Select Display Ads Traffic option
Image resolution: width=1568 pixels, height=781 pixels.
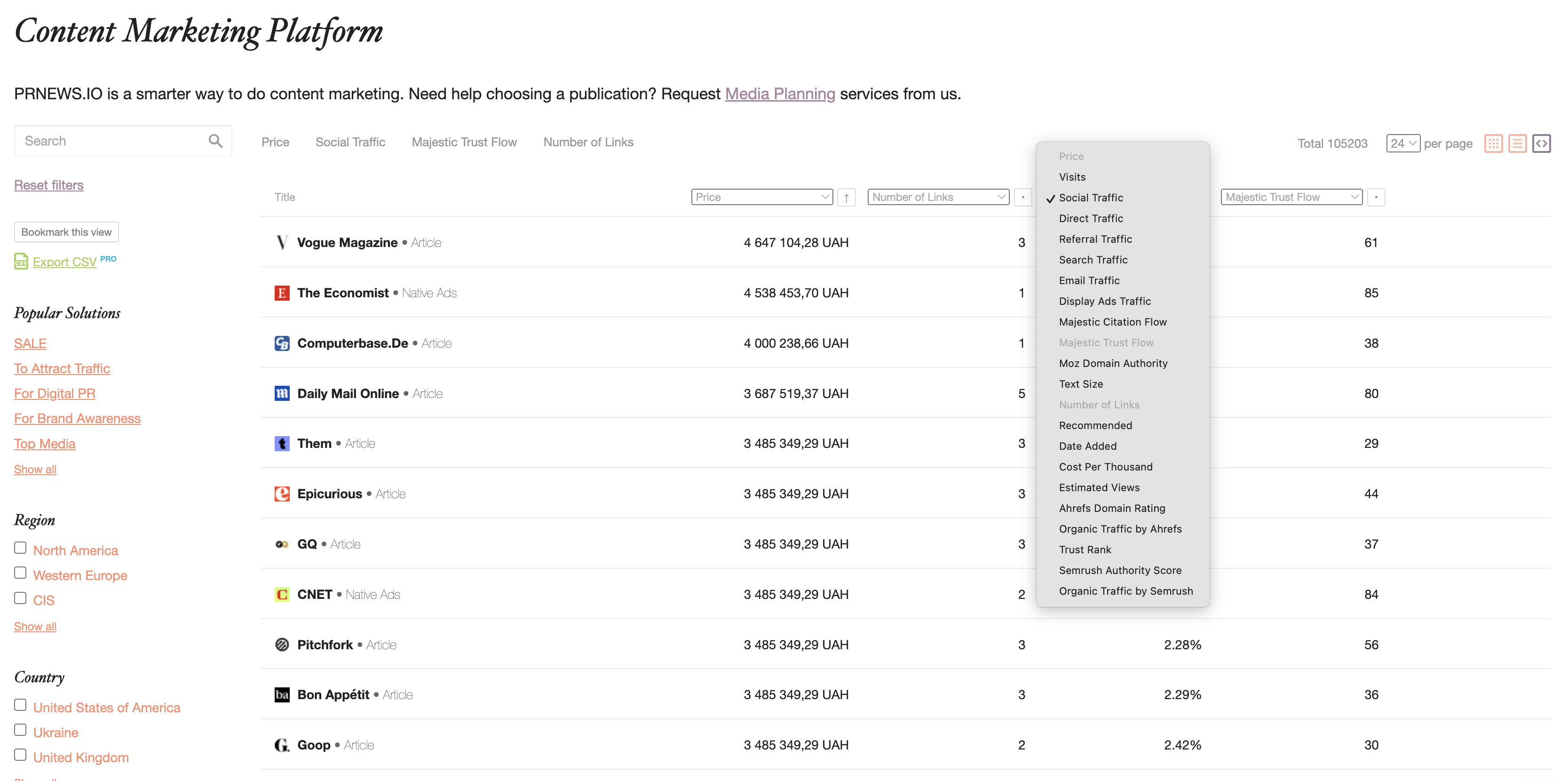coord(1123,301)
